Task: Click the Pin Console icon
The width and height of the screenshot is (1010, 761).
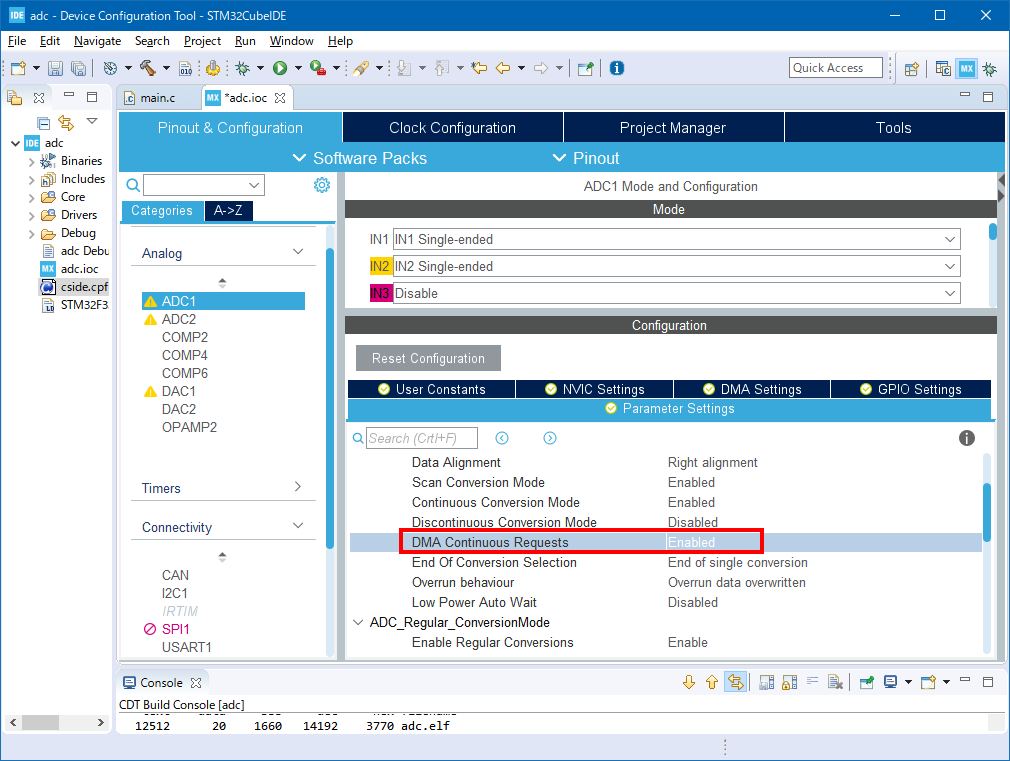Action: click(866, 682)
